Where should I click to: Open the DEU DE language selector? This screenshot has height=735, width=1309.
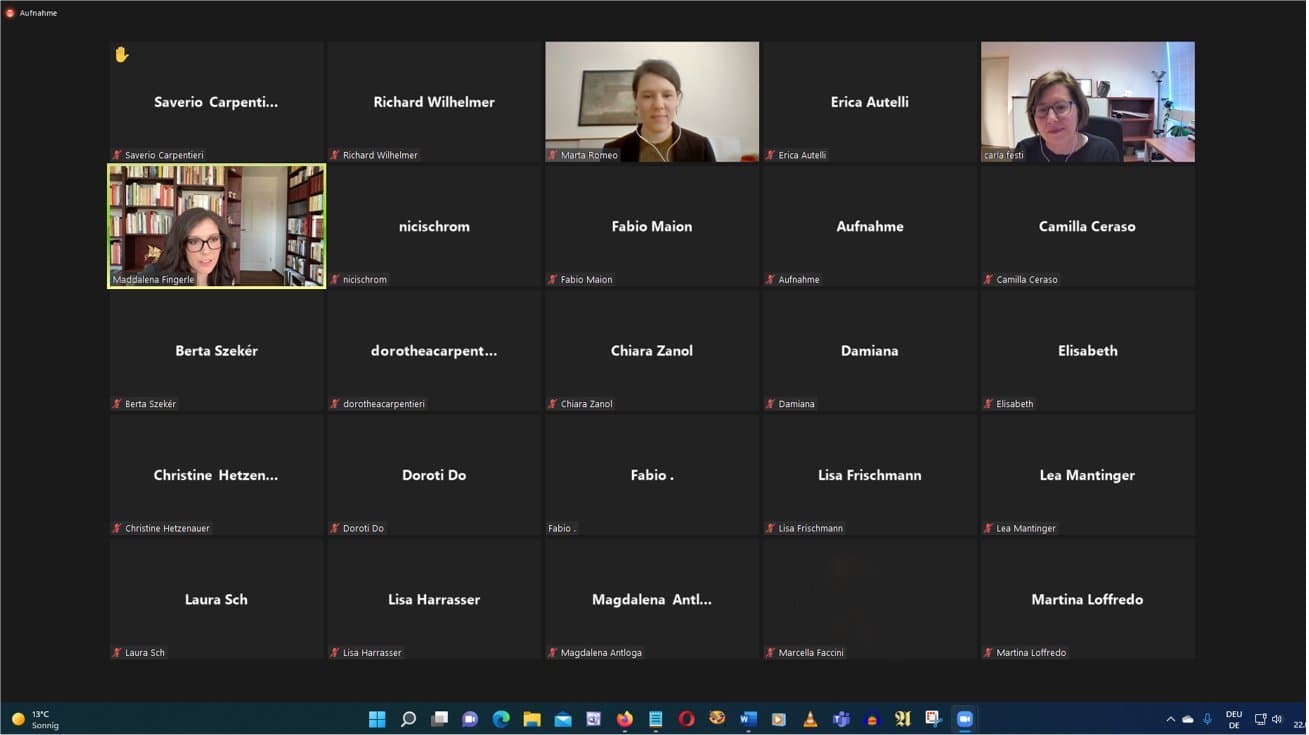[1234, 719]
